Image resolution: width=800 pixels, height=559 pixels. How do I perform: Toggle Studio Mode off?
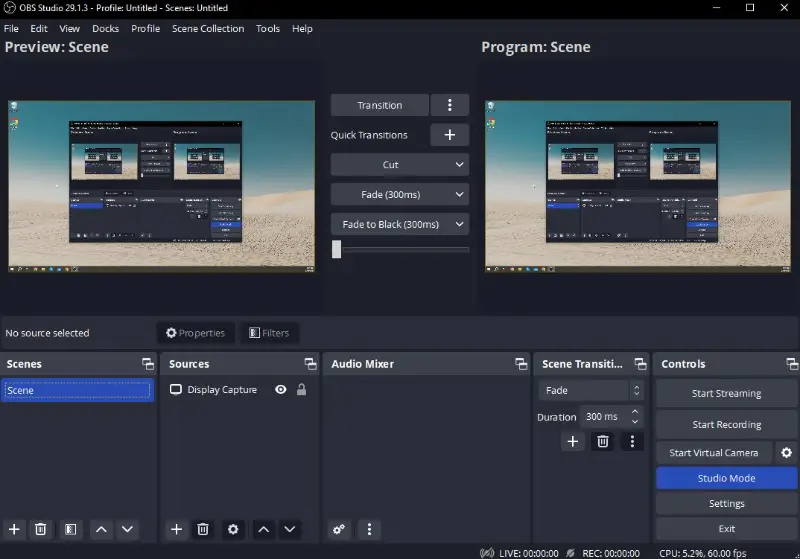tap(727, 478)
